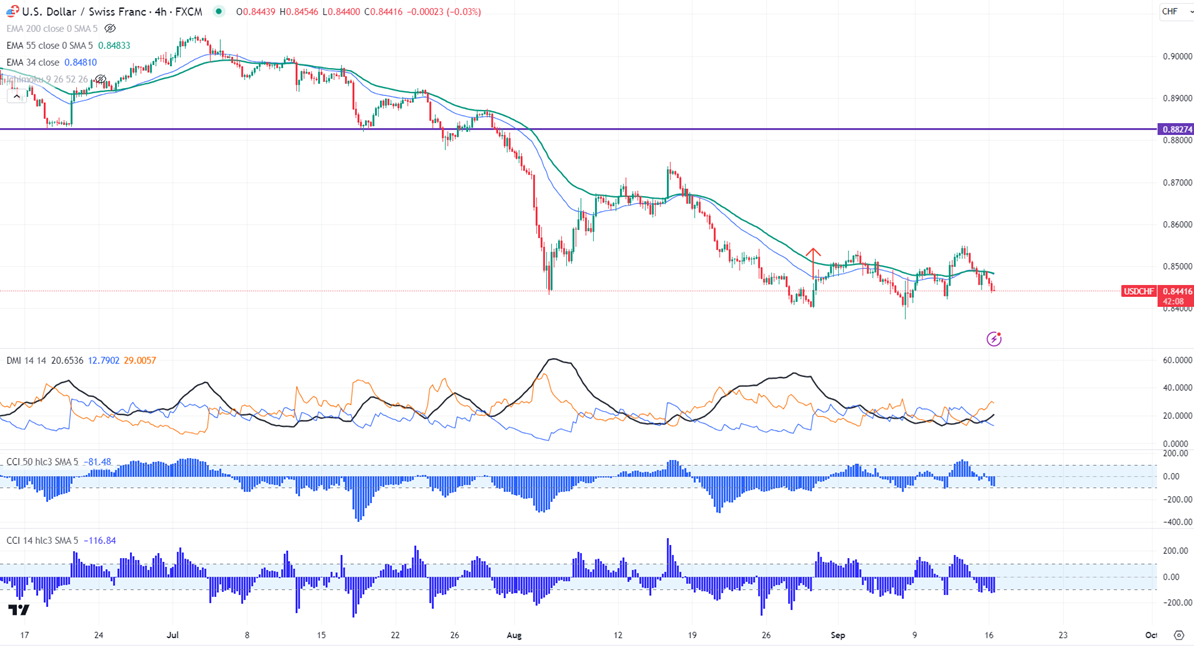Select the DMI 14 14 indicator label
This screenshot has width=1194, height=650.
[x=27, y=361]
